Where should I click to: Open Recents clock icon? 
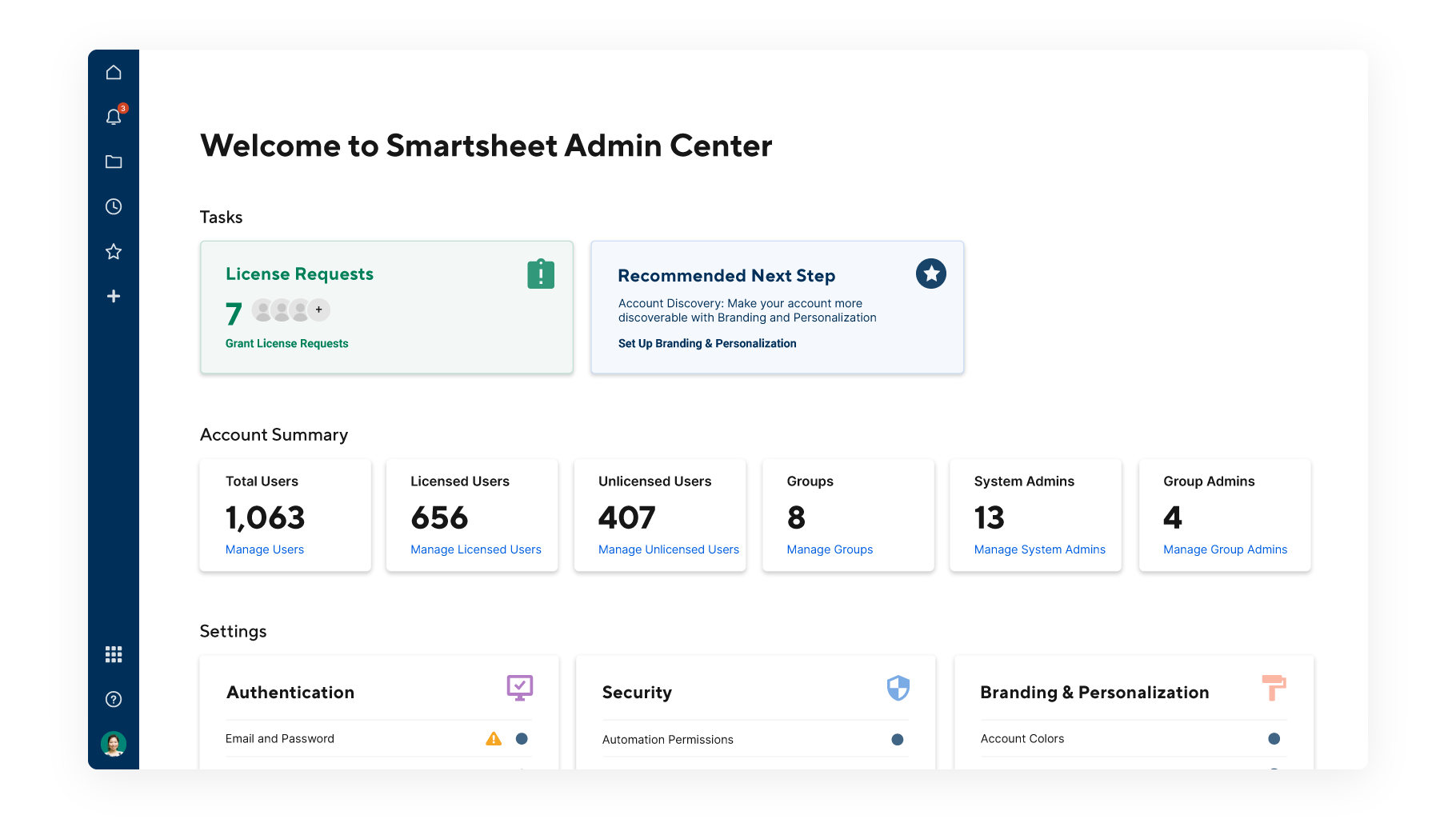click(x=114, y=206)
